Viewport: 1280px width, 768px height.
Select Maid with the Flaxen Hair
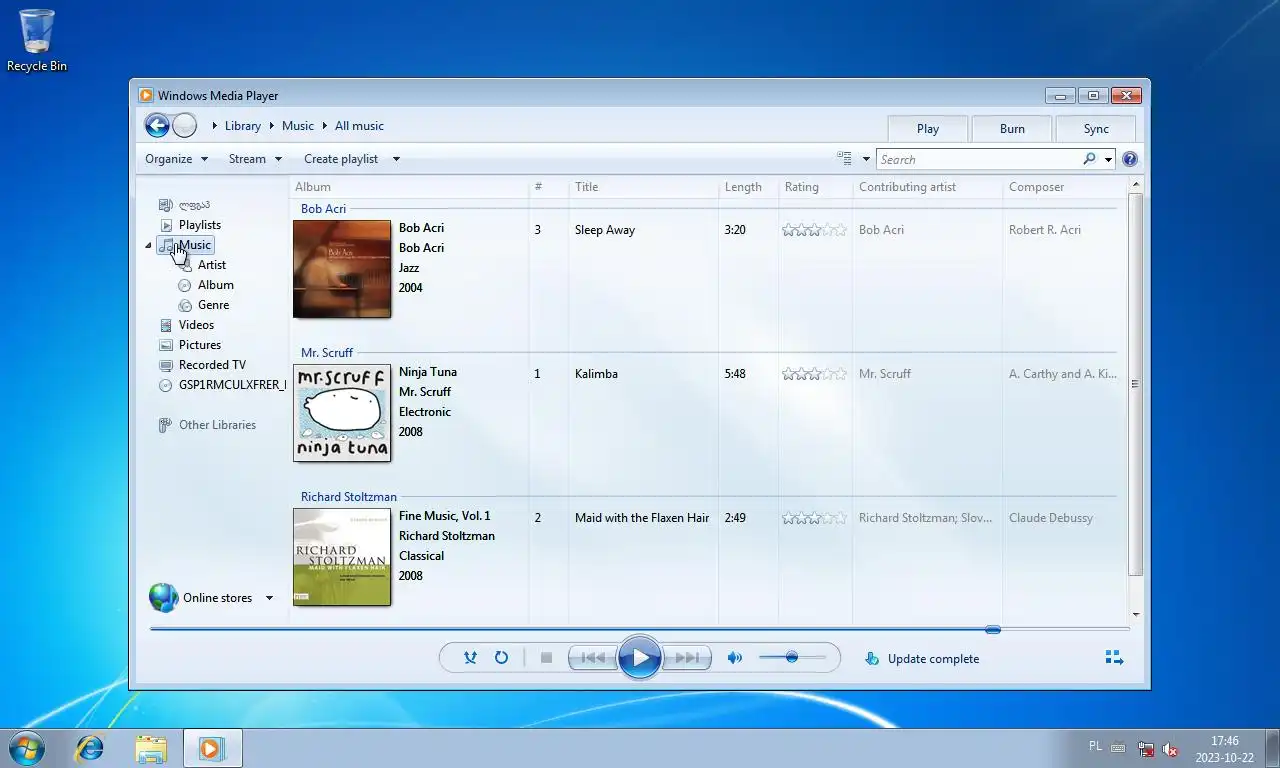point(642,518)
